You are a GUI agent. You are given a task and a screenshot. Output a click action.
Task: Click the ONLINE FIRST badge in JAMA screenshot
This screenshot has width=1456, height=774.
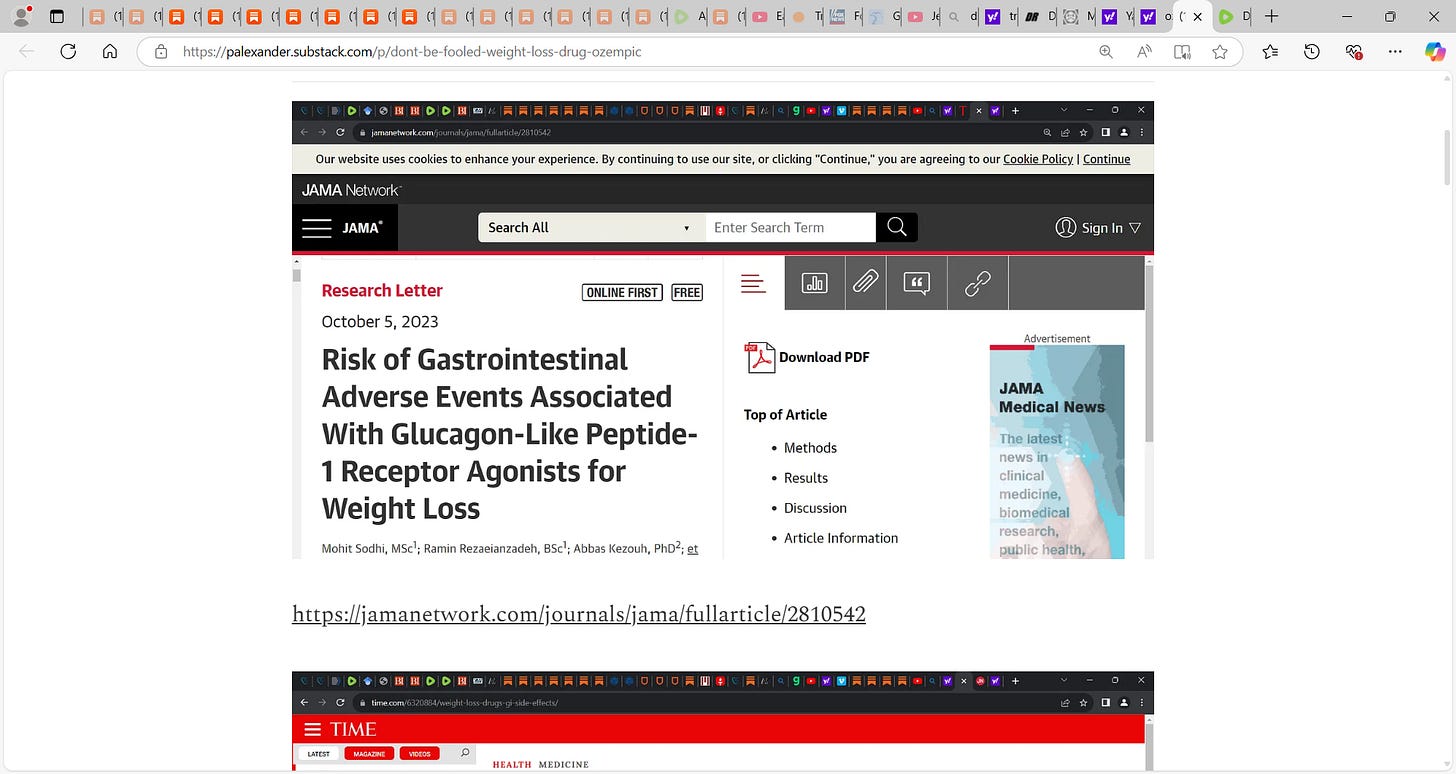[x=622, y=292]
